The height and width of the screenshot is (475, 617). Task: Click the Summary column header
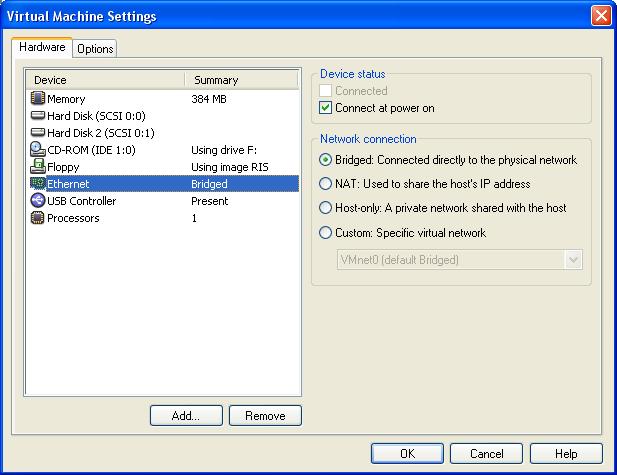[240, 80]
